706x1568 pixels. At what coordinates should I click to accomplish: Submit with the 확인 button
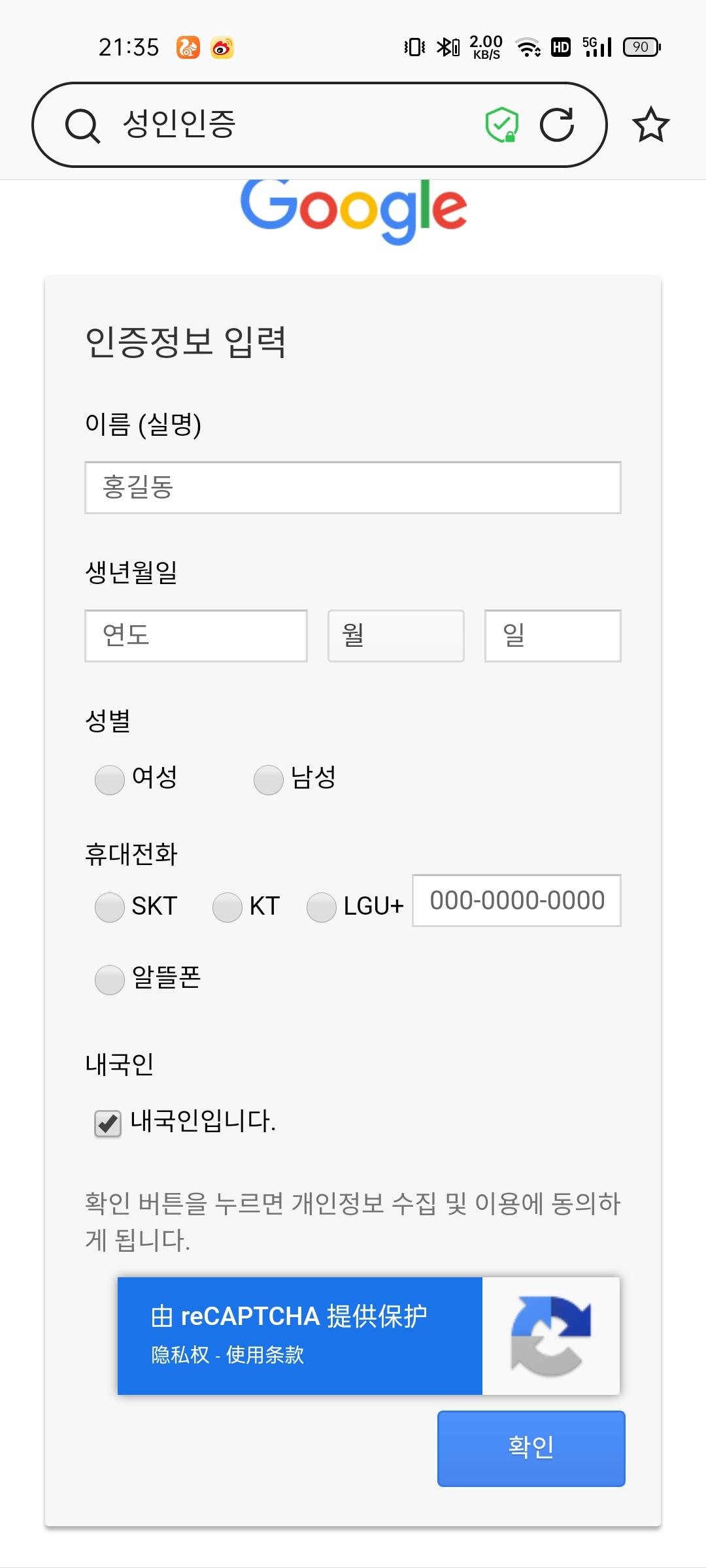(531, 1448)
